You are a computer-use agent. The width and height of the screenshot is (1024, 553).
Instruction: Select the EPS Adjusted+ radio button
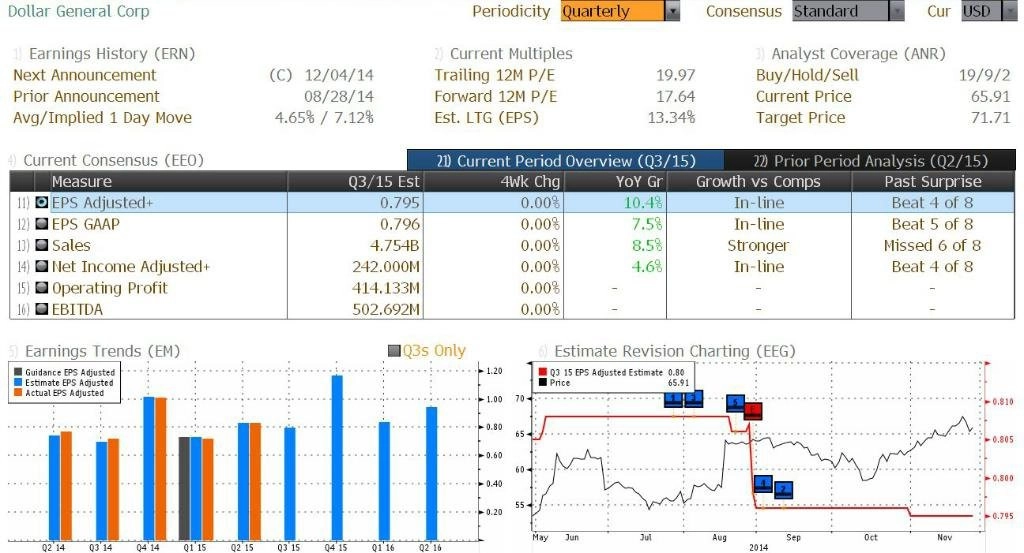click(x=42, y=202)
